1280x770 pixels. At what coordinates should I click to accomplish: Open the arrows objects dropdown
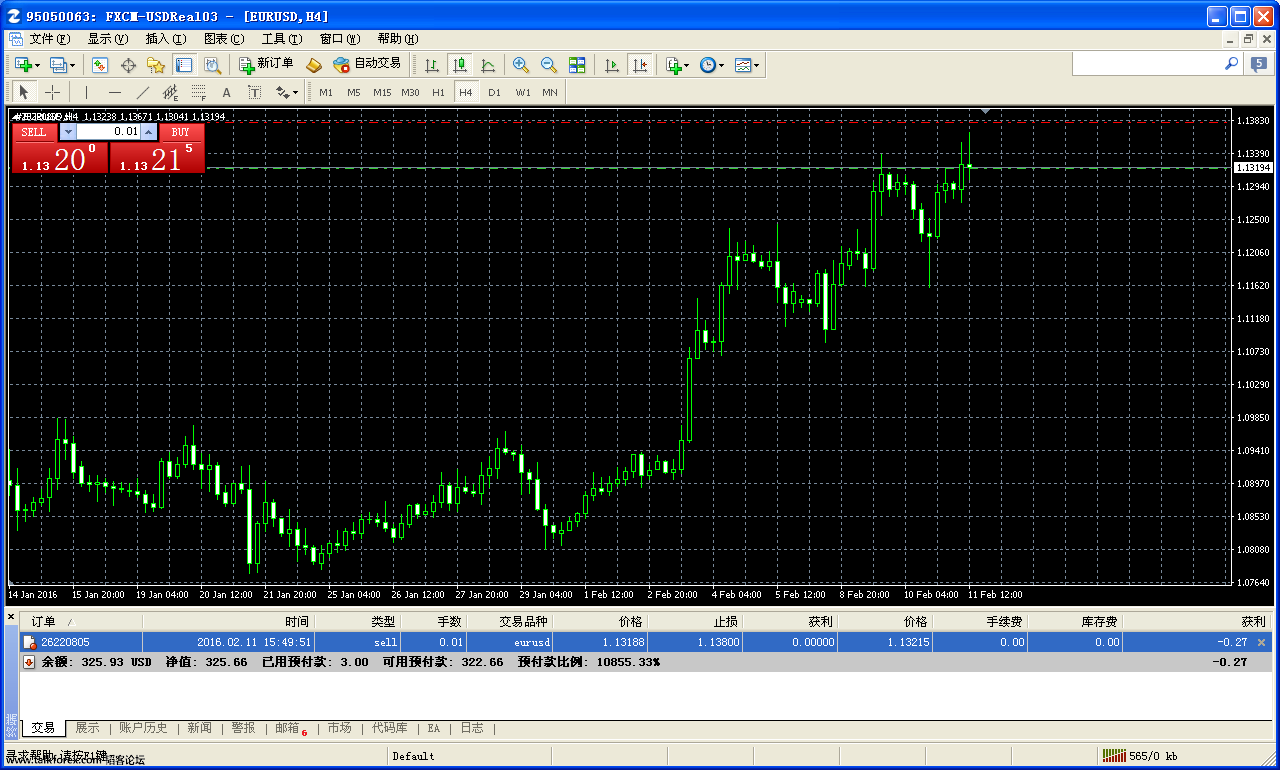tap(287, 92)
